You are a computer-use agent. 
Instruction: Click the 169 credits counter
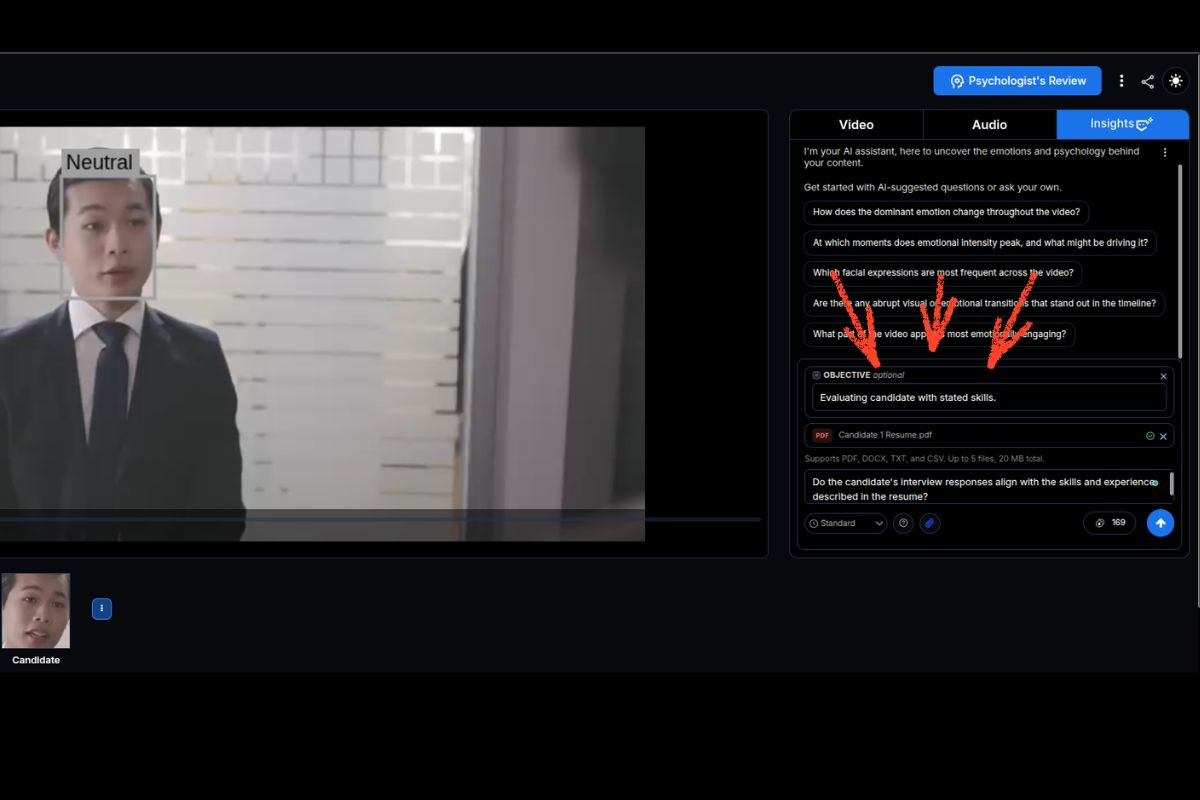(x=1109, y=523)
